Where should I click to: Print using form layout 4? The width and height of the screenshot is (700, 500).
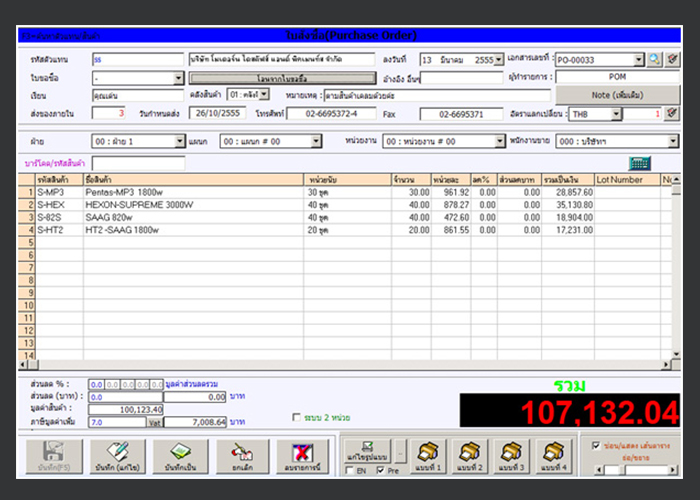tap(553, 456)
